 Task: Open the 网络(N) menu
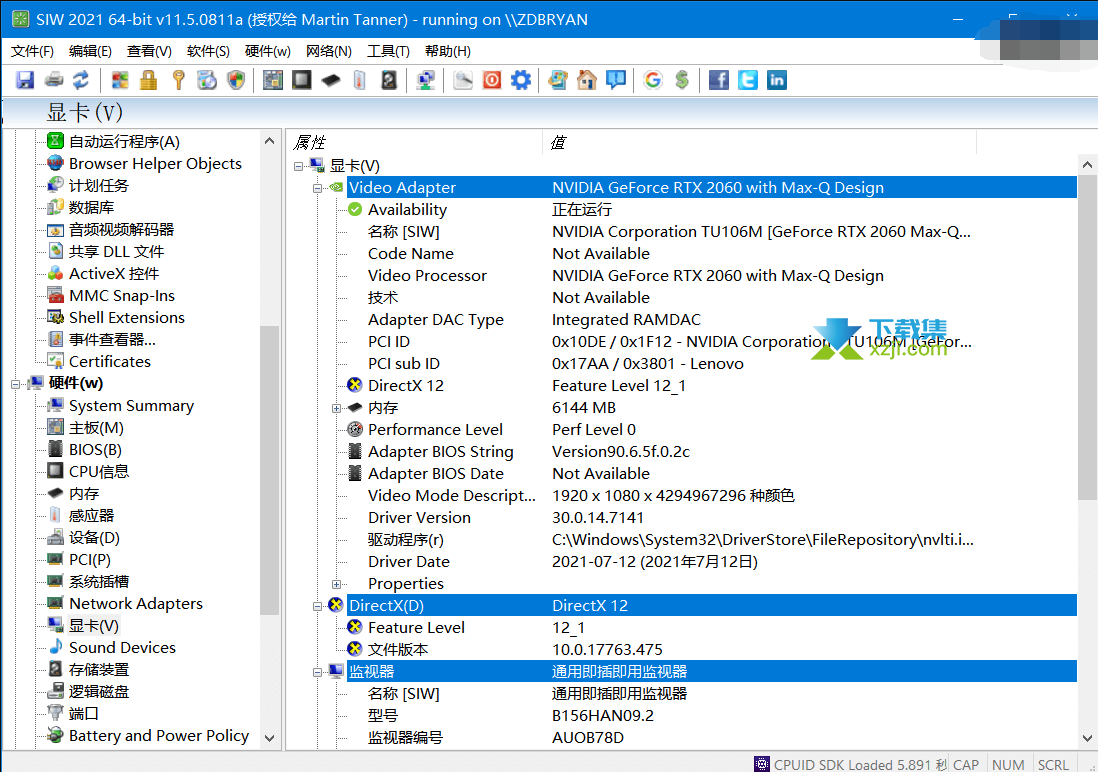click(328, 51)
